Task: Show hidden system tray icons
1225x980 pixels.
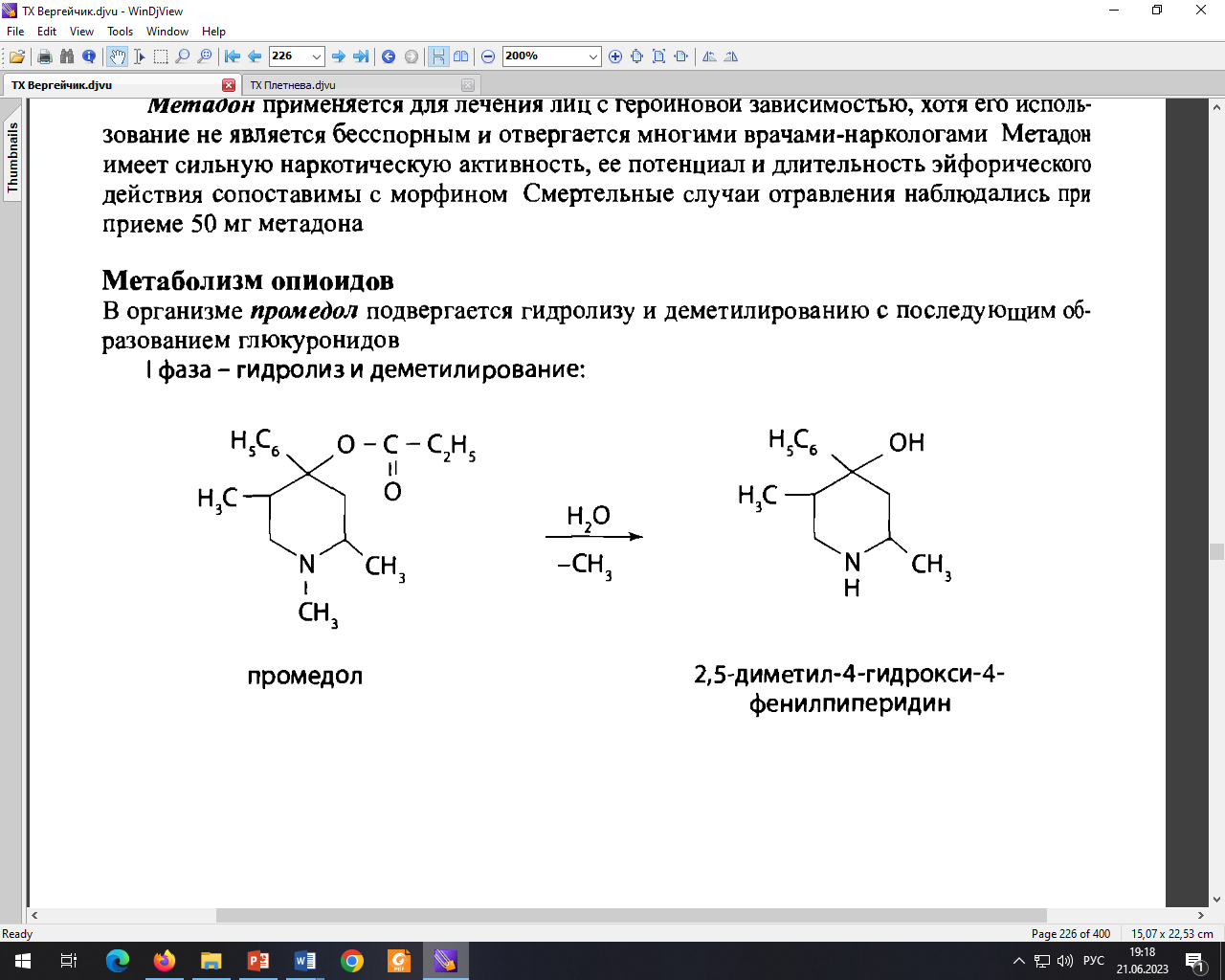Action: 1018,961
